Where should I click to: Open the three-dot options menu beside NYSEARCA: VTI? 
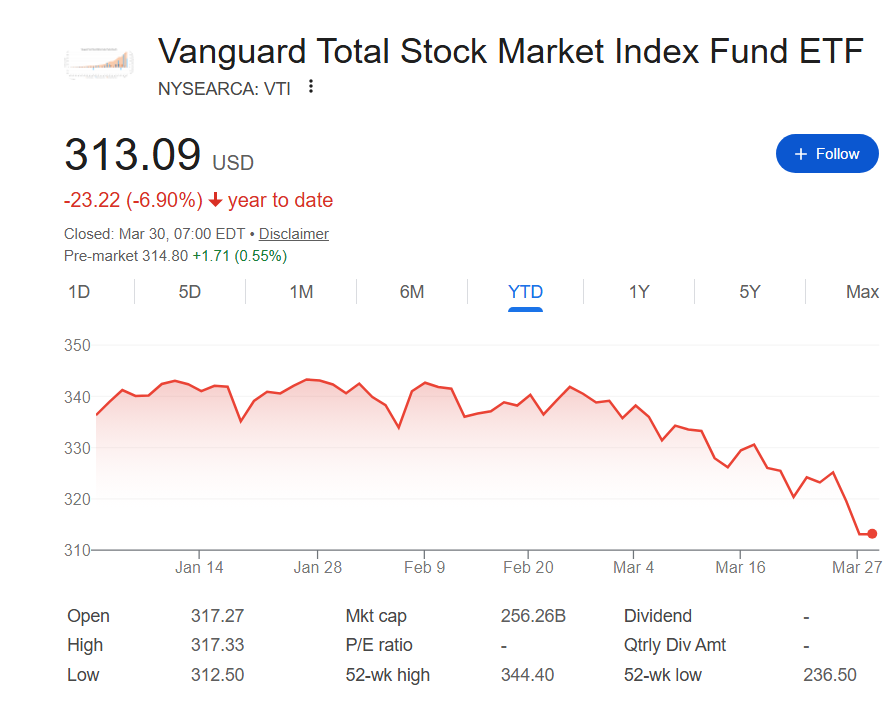[310, 88]
